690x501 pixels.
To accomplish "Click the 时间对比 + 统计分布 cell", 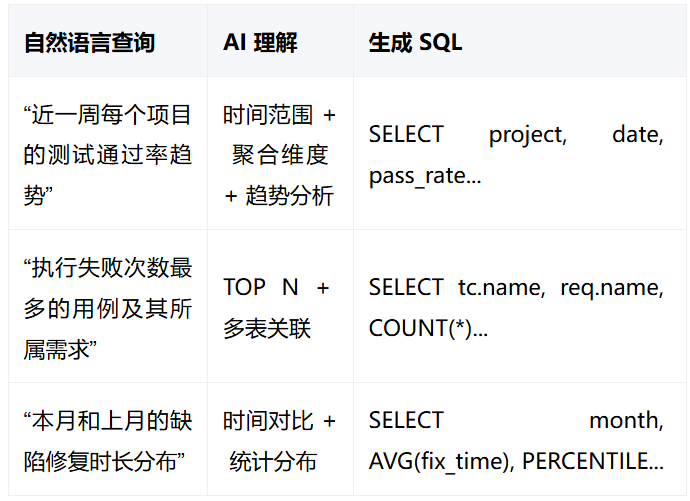I will point(280,440).
